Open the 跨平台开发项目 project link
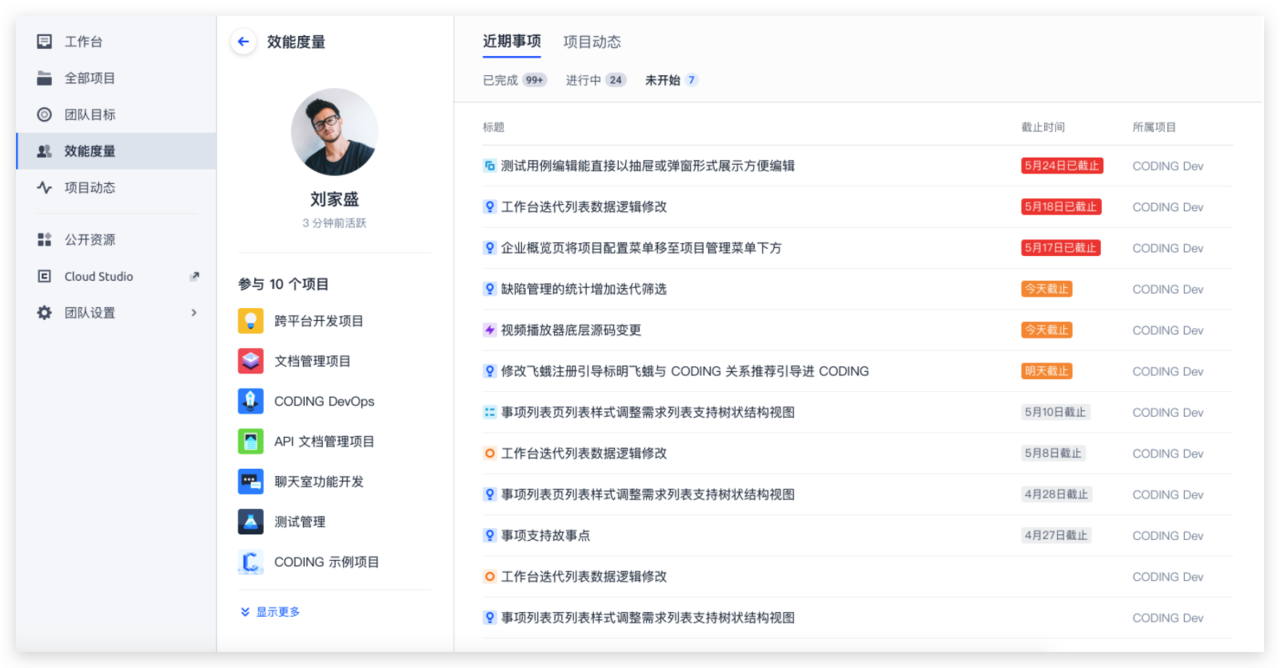Viewport: 1280px width, 668px height. [x=319, y=321]
